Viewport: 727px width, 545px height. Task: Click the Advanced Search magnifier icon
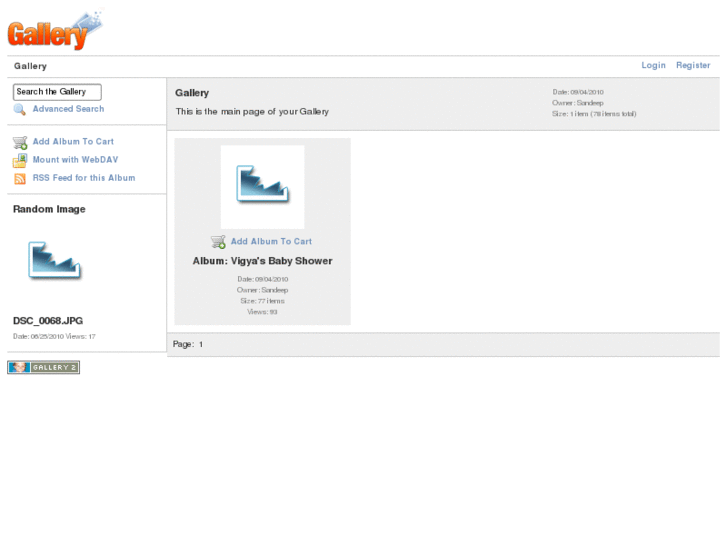pos(19,109)
